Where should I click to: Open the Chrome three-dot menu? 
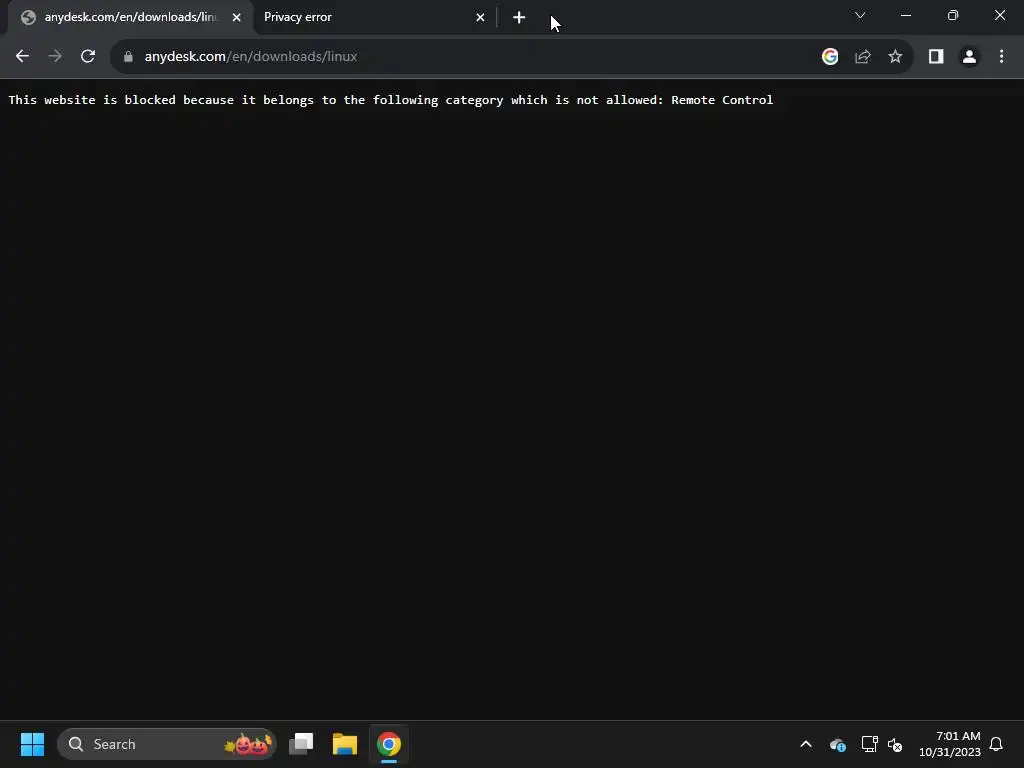click(1001, 57)
